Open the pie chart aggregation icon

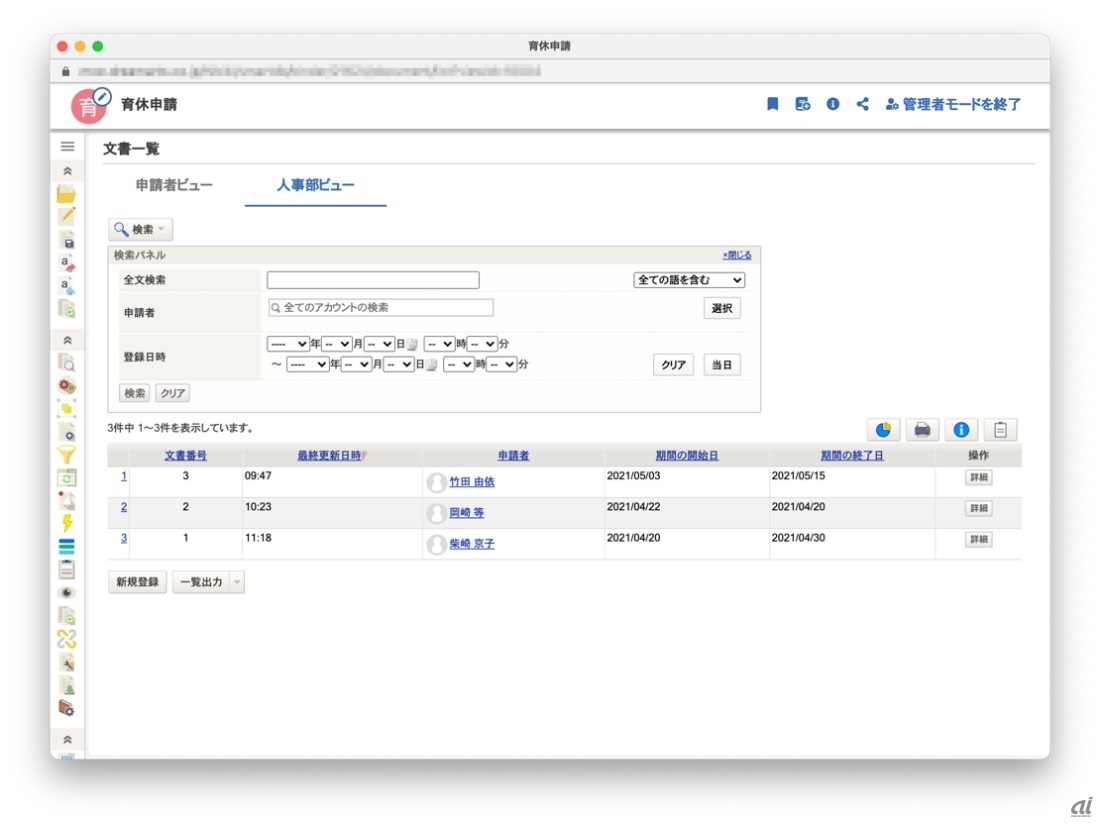(882, 430)
